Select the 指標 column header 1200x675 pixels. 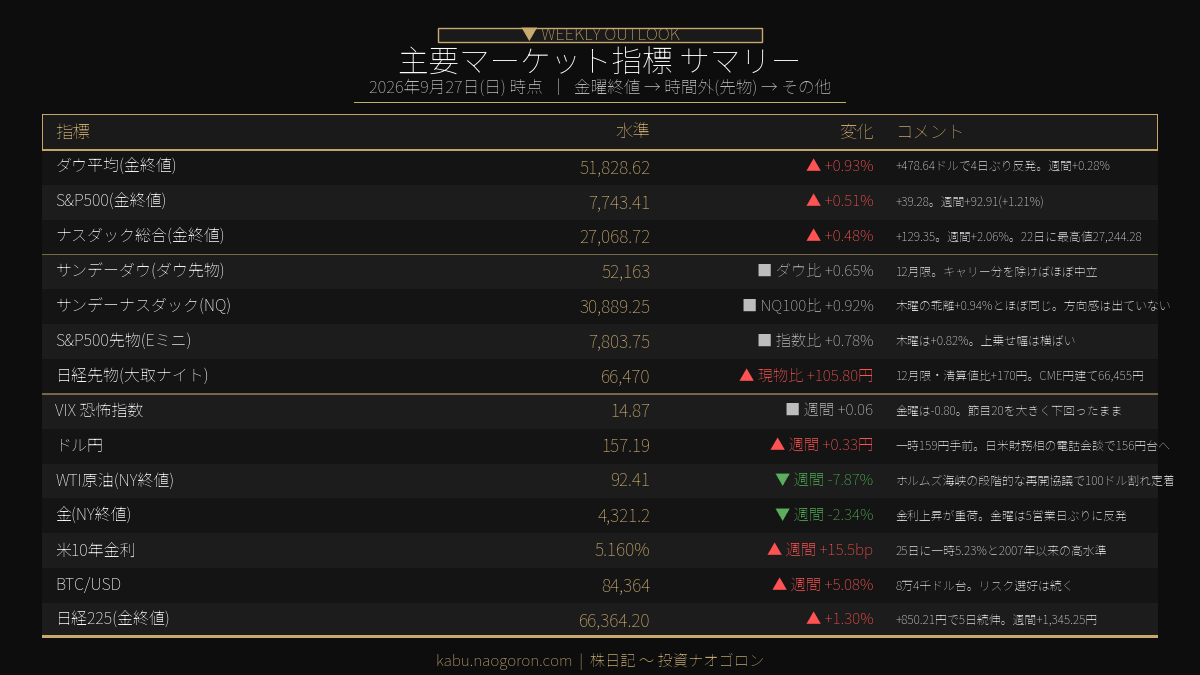pos(73,132)
